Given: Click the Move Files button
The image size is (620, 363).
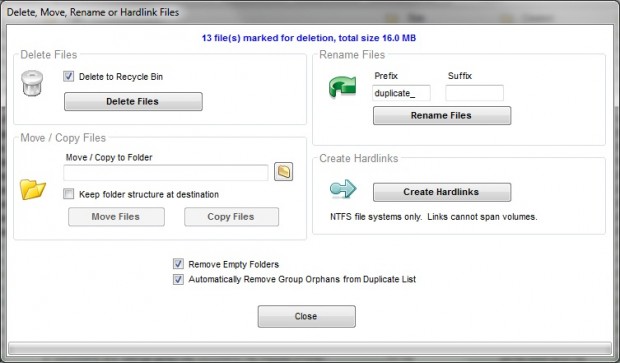Looking at the screenshot, I should pos(116,217).
